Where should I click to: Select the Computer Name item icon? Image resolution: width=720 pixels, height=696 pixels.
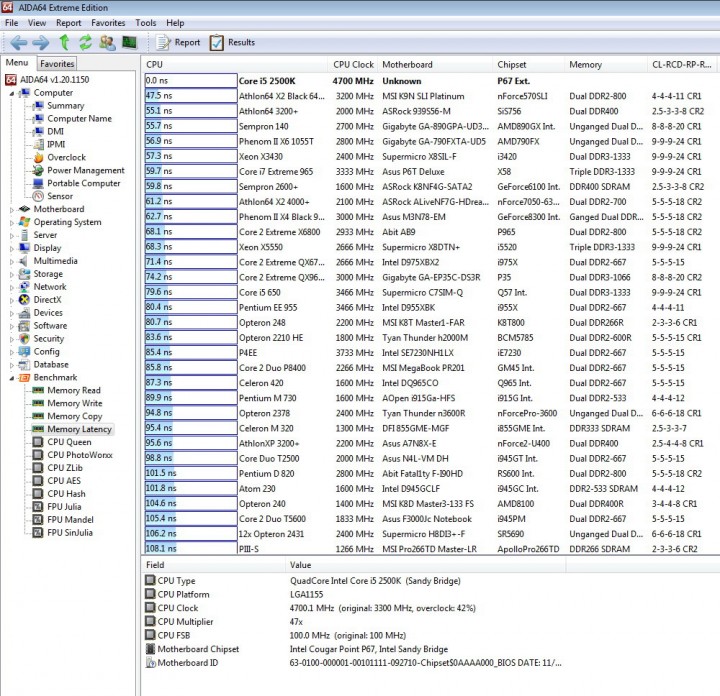click(39, 118)
